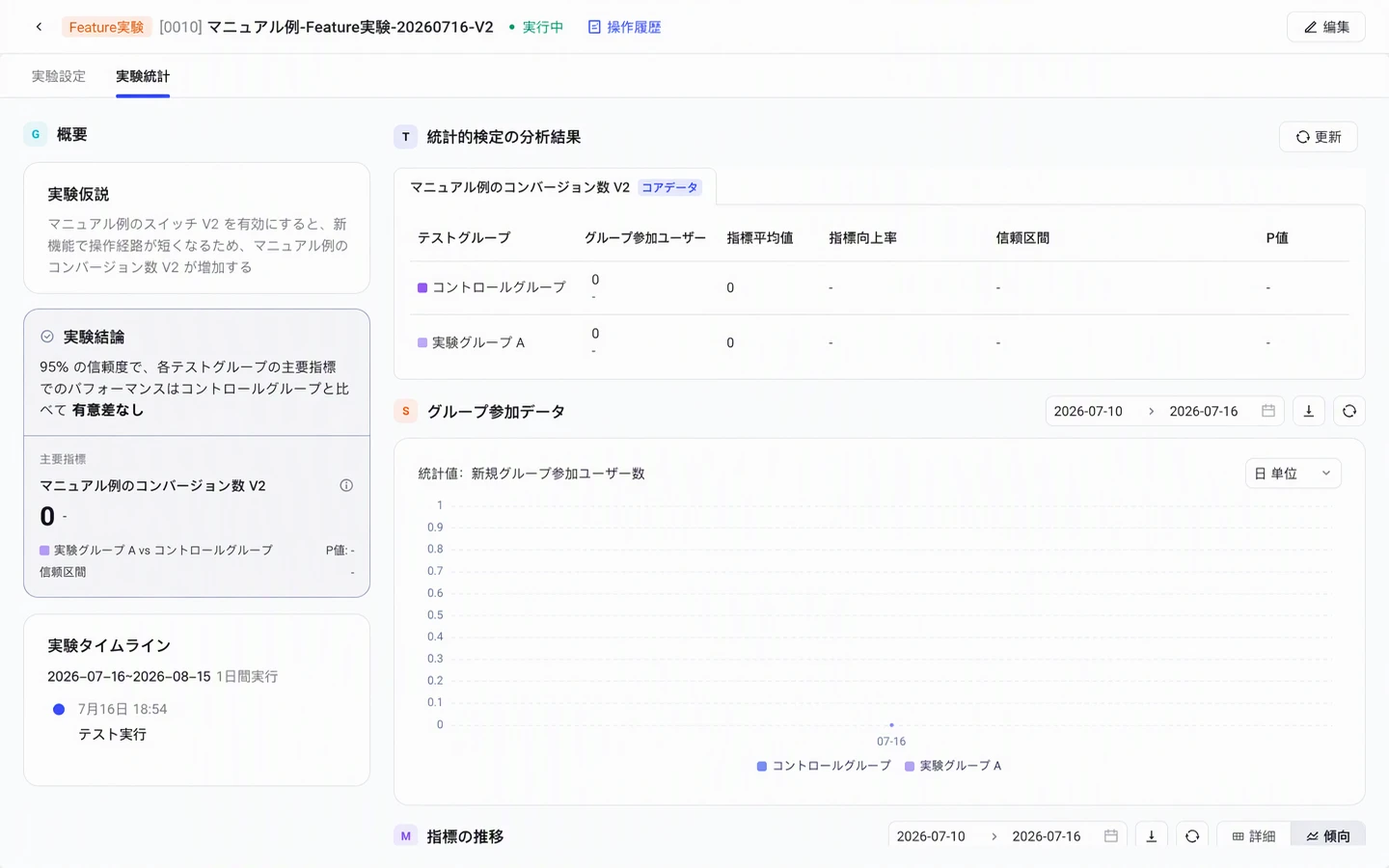Go back using the header back arrow
Screen dimensions: 1389x868
(x=39, y=27)
